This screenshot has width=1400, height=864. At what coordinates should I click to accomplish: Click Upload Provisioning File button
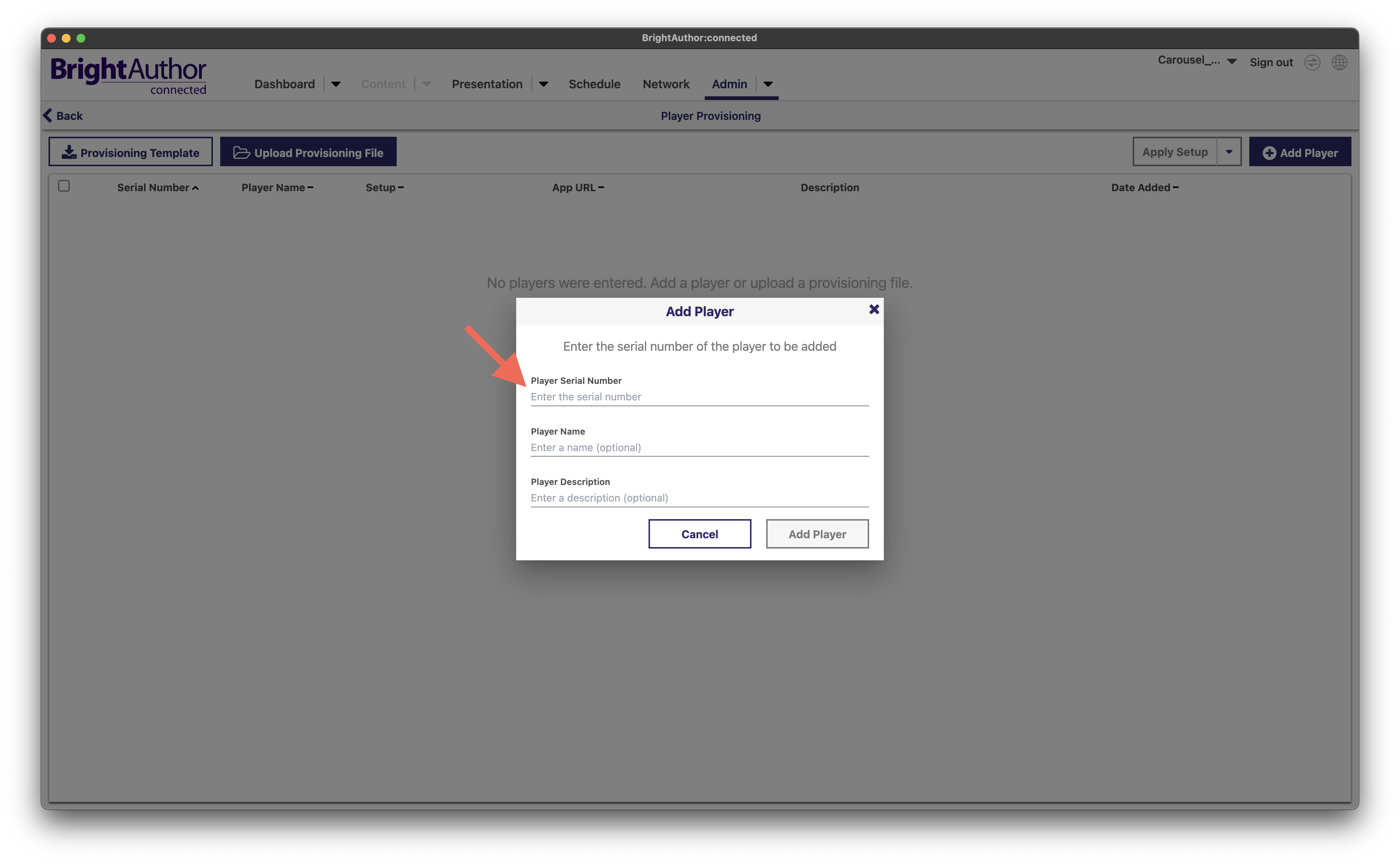pyautogui.click(x=308, y=152)
